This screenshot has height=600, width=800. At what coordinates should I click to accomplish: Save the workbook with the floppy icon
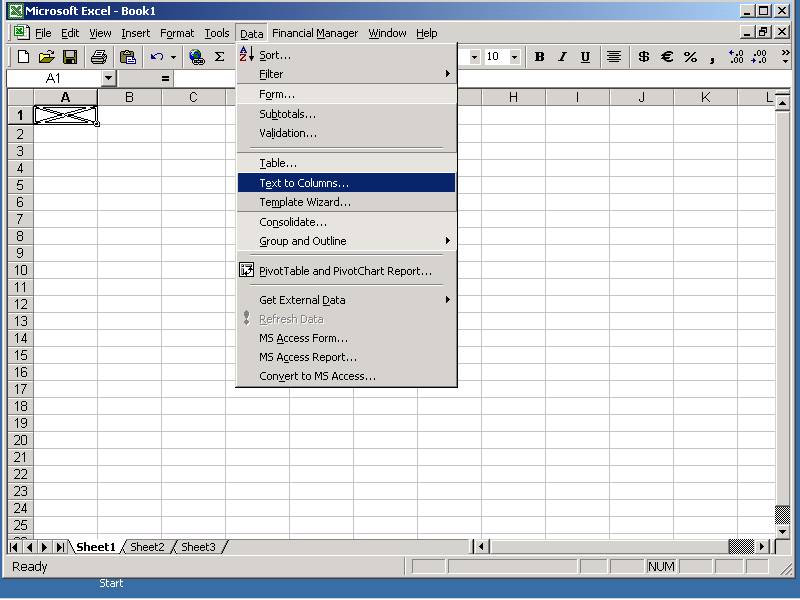(70, 57)
